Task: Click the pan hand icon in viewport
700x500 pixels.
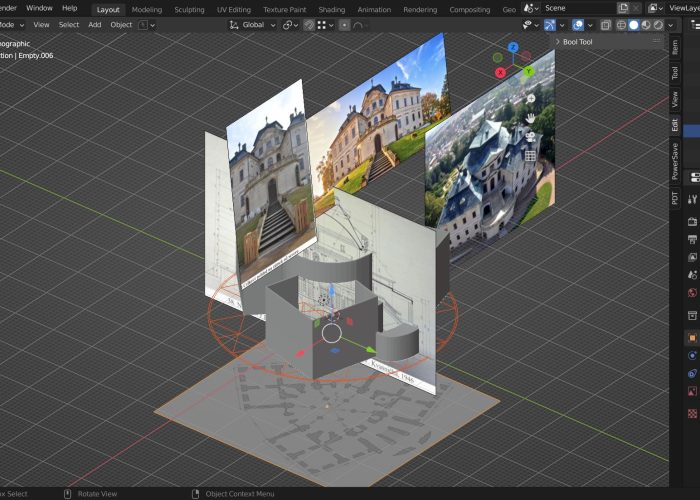Action: 530,118
